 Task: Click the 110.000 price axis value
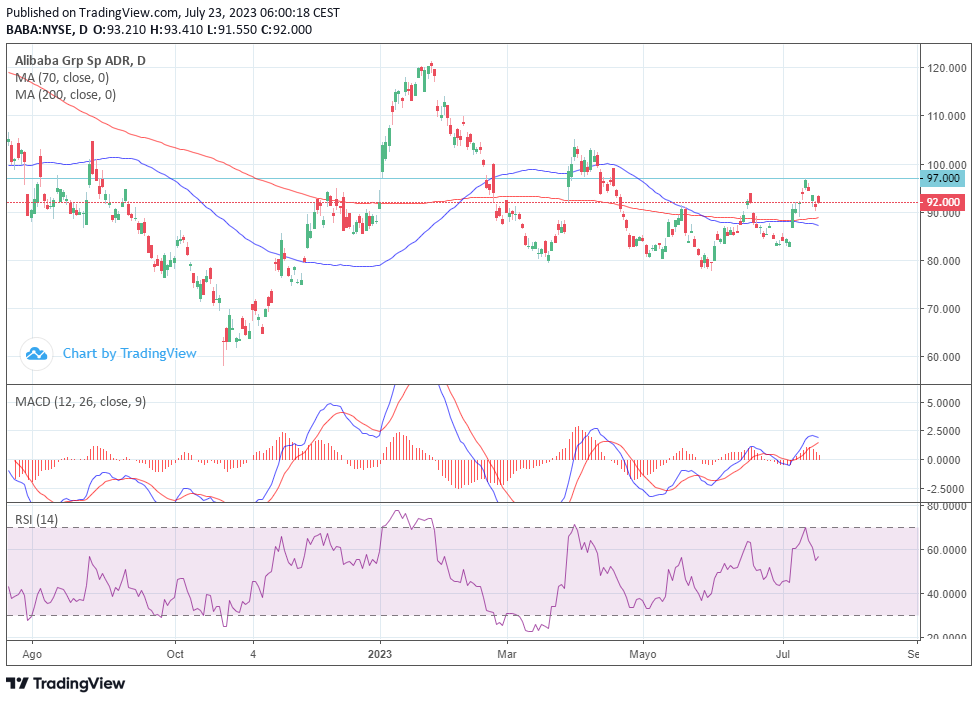pyautogui.click(x=946, y=116)
